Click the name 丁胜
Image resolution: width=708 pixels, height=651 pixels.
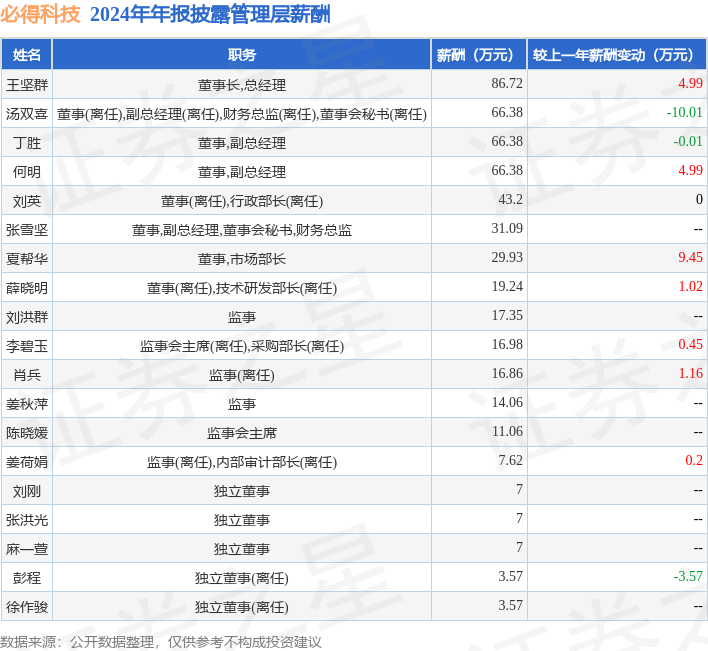27,143
